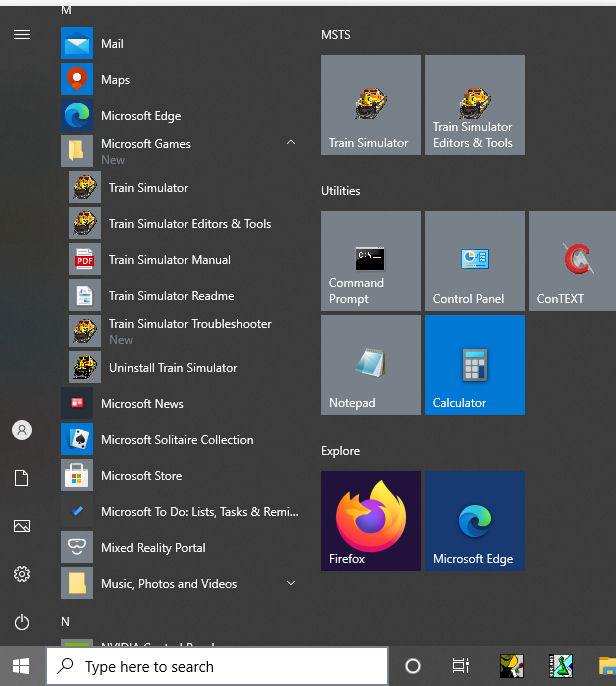This screenshot has height=686, width=616.
Task: Click the Train Simulator tile in MSTS group
Action: [371, 105]
